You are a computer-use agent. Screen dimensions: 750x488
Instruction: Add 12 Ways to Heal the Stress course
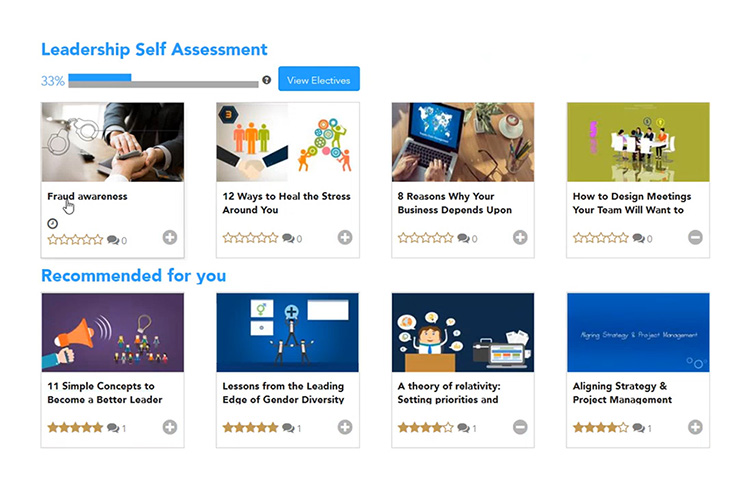(x=345, y=237)
